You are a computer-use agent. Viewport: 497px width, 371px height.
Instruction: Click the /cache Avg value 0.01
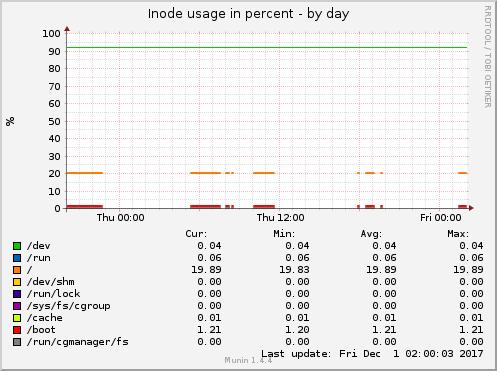tap(384, 318)
